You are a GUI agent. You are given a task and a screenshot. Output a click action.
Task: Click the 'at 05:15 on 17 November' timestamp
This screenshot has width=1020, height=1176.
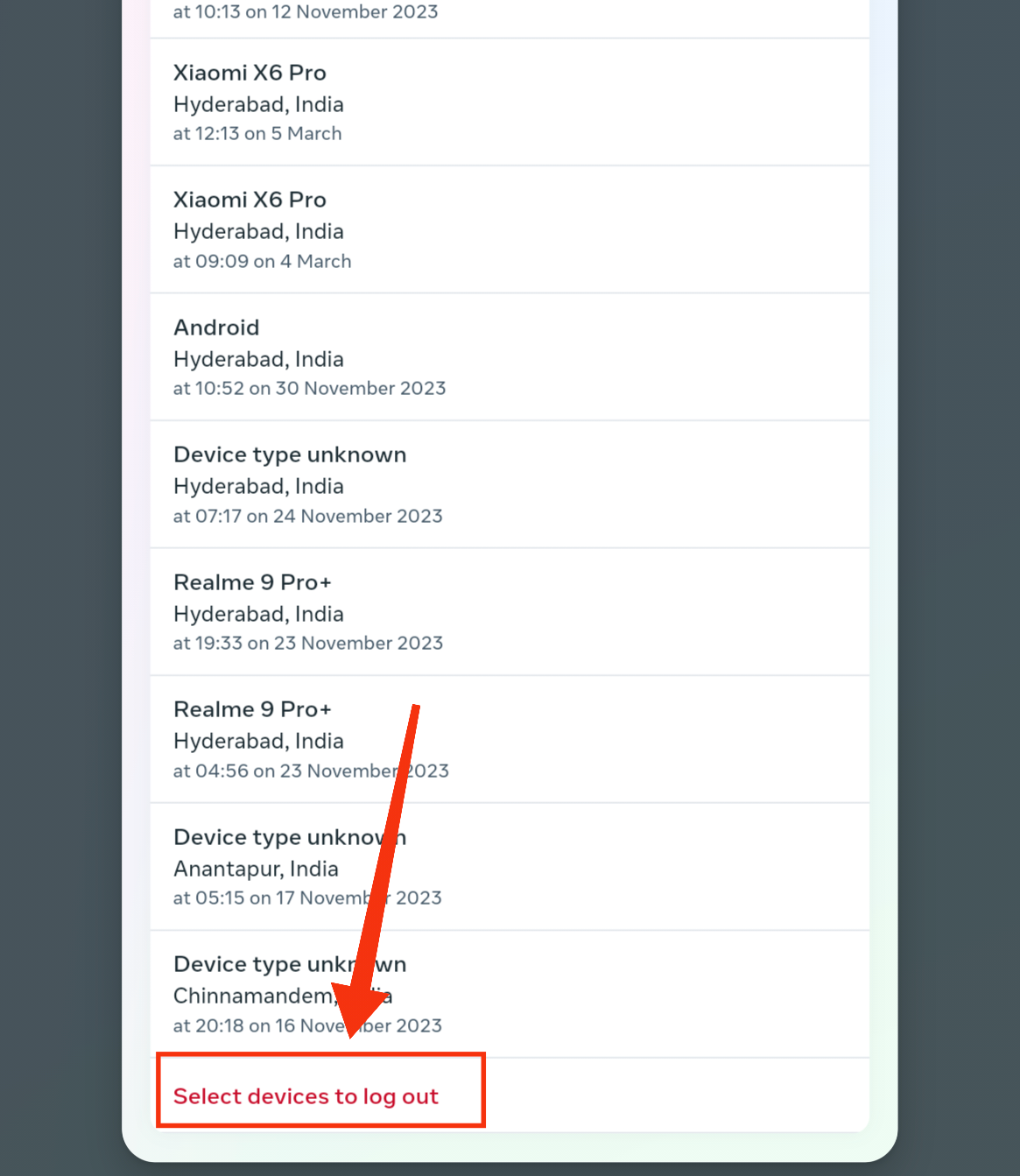(307, 898)
